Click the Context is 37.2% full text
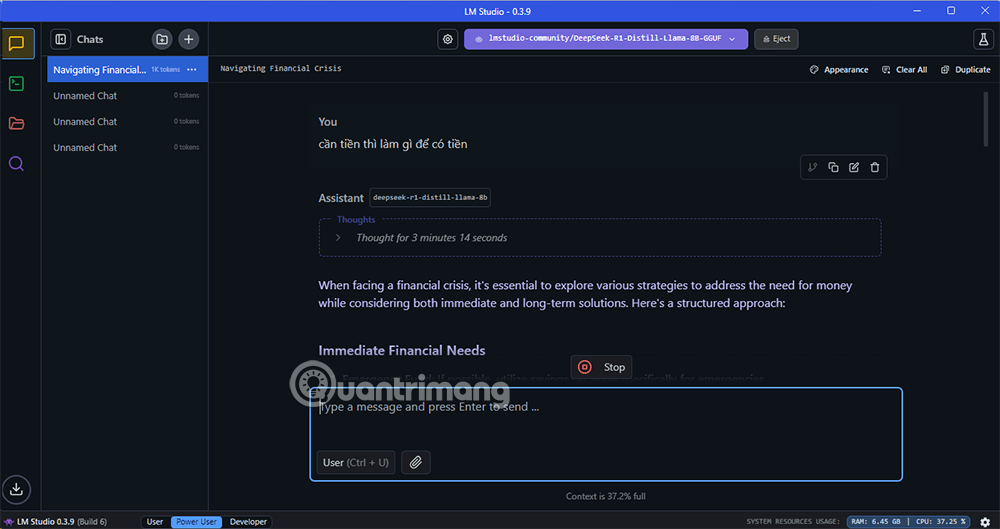Viewport: 1000px width, 529px height. (x=606, y=496)
